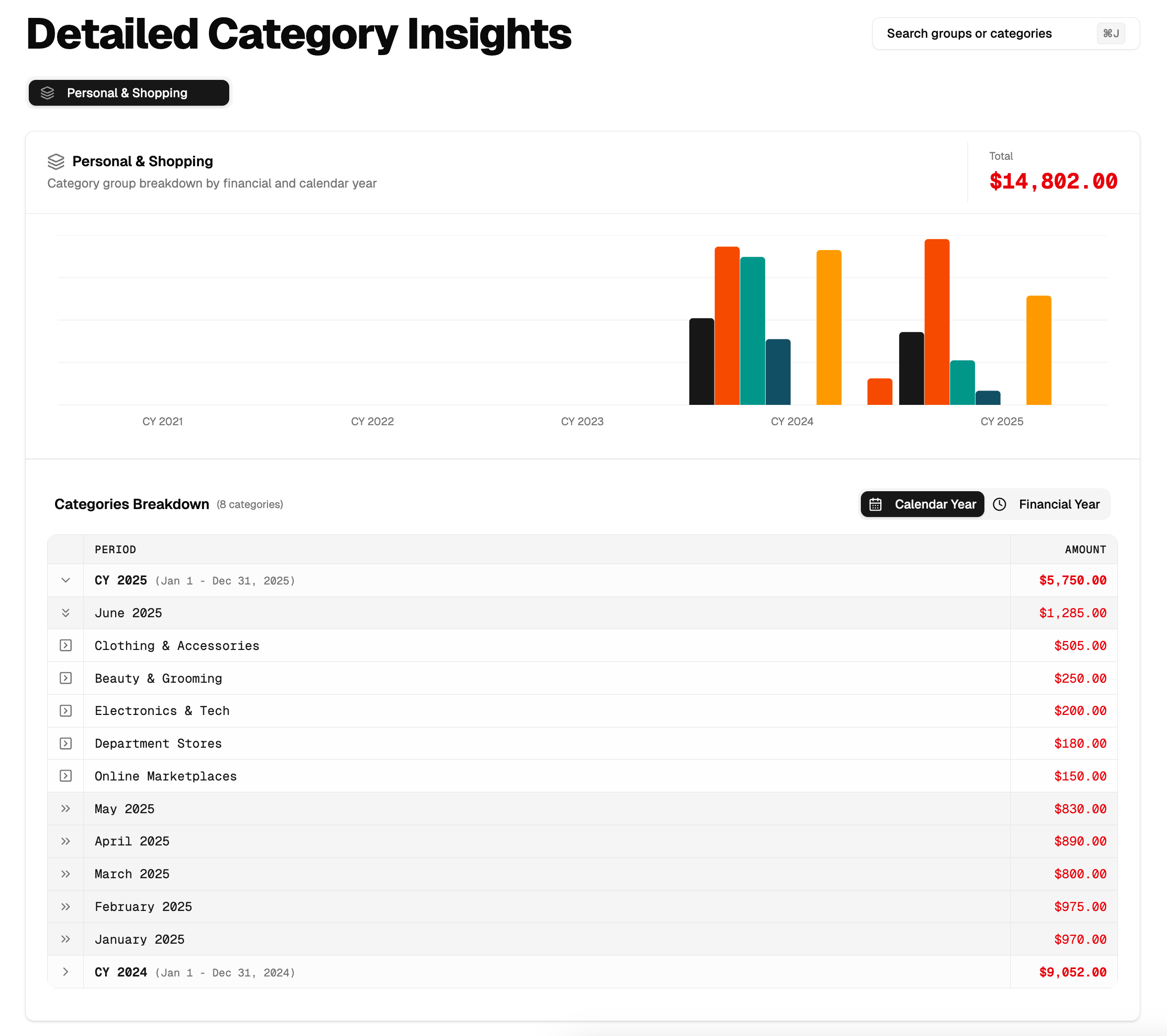This screenshot has height=1036, width=1167.
Task: Open the Department Stores category row
Action: coord(65,743)
